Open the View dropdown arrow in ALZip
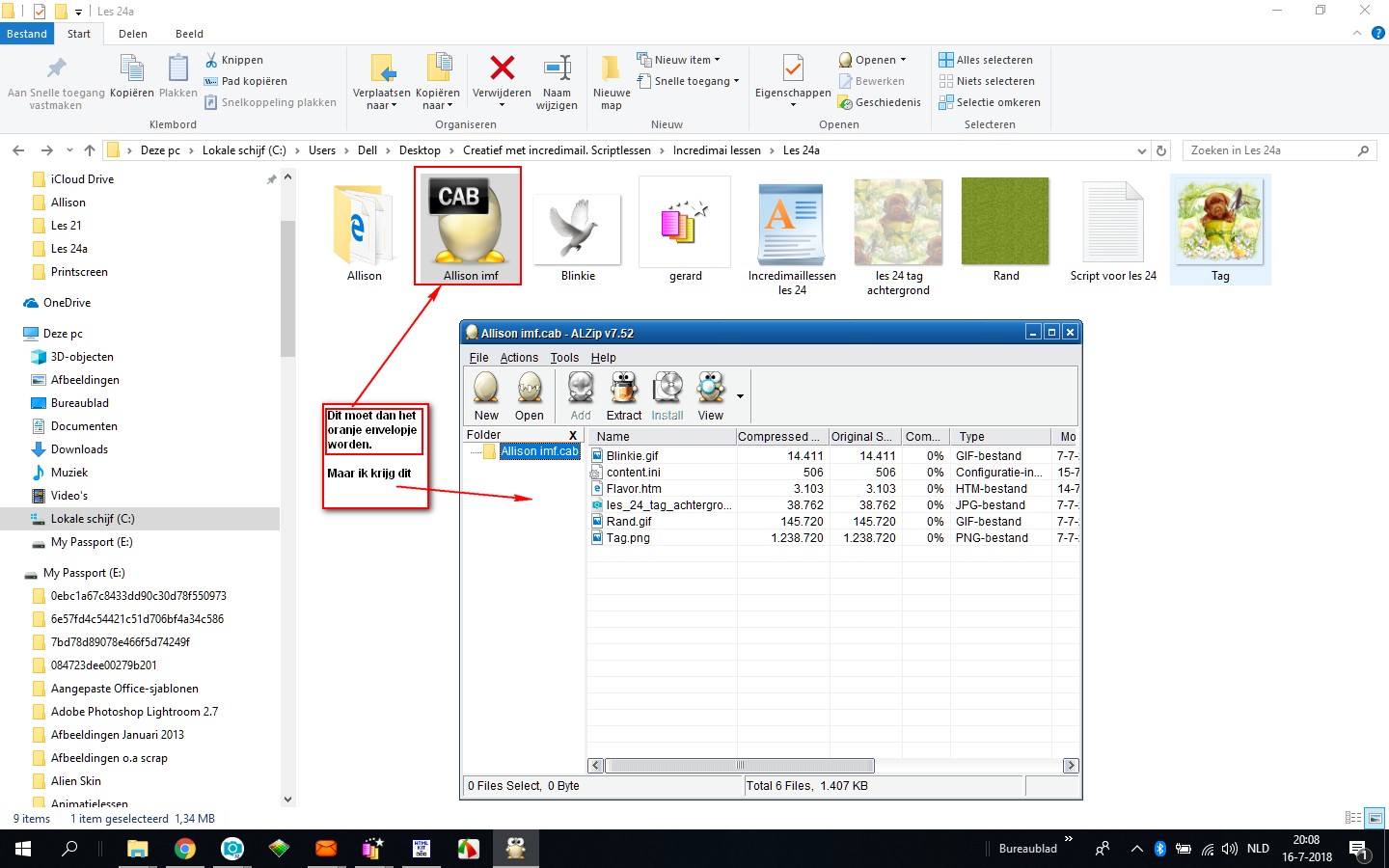Screen dimensions: 1389x868 (740, 396)
